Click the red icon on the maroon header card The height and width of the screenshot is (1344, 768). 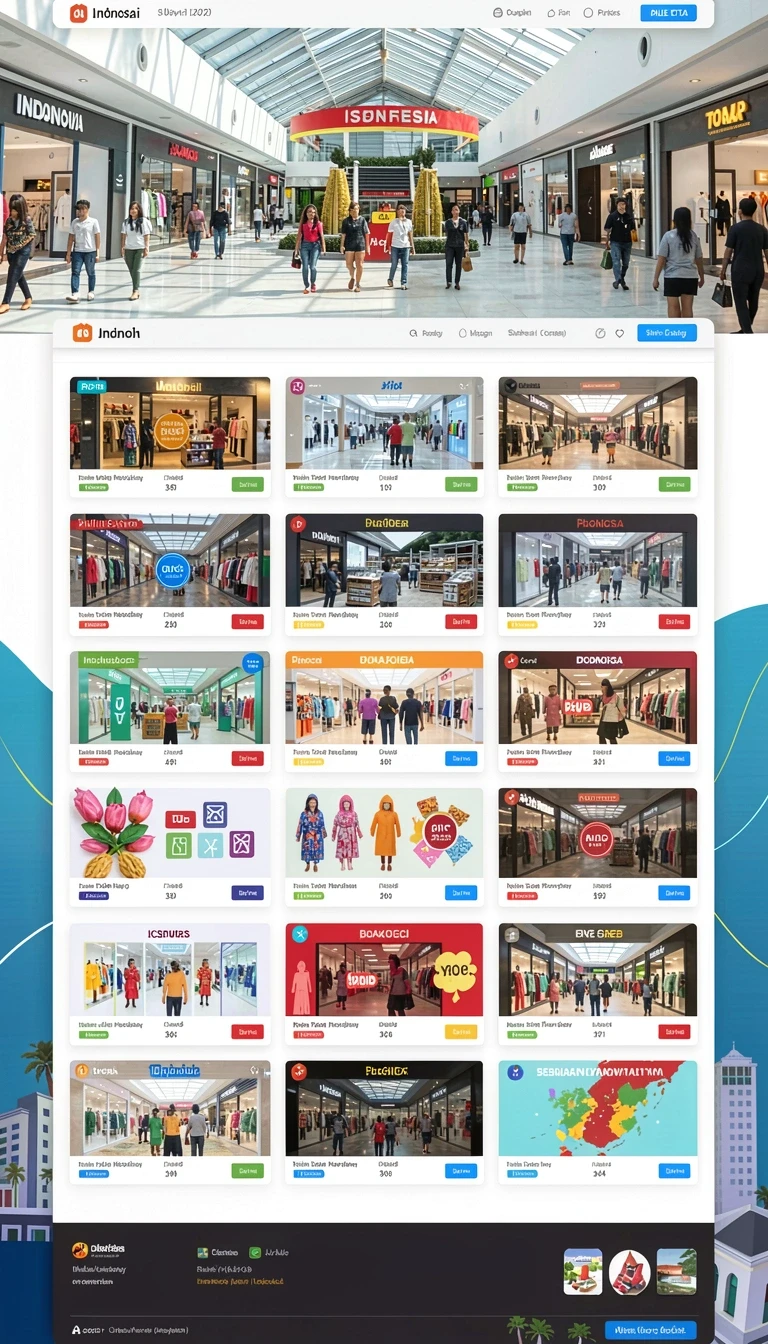click(511, 660)
